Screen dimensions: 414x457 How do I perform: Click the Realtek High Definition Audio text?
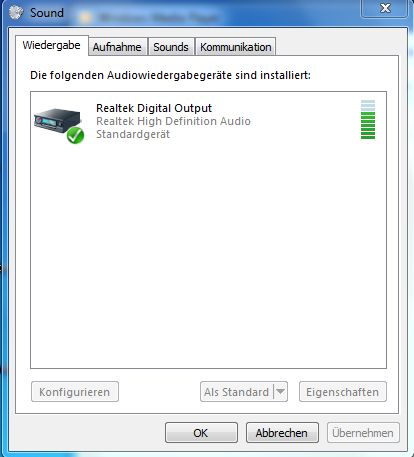click(x=173, y=121)
